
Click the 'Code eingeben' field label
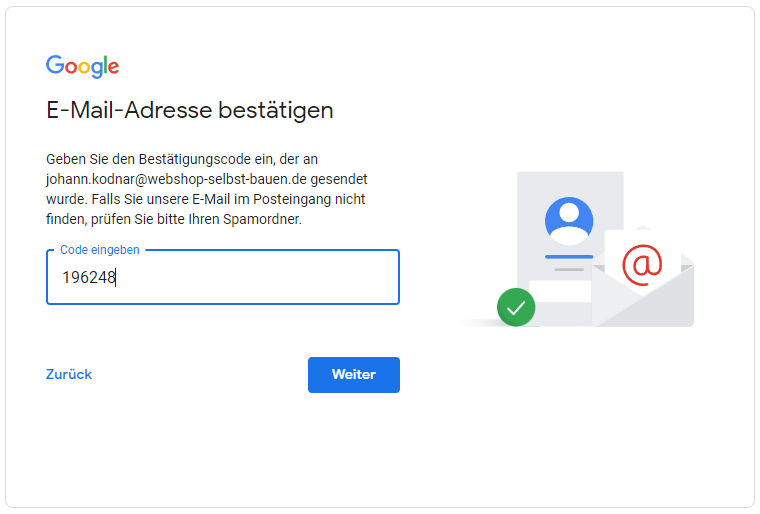[100, 250]
